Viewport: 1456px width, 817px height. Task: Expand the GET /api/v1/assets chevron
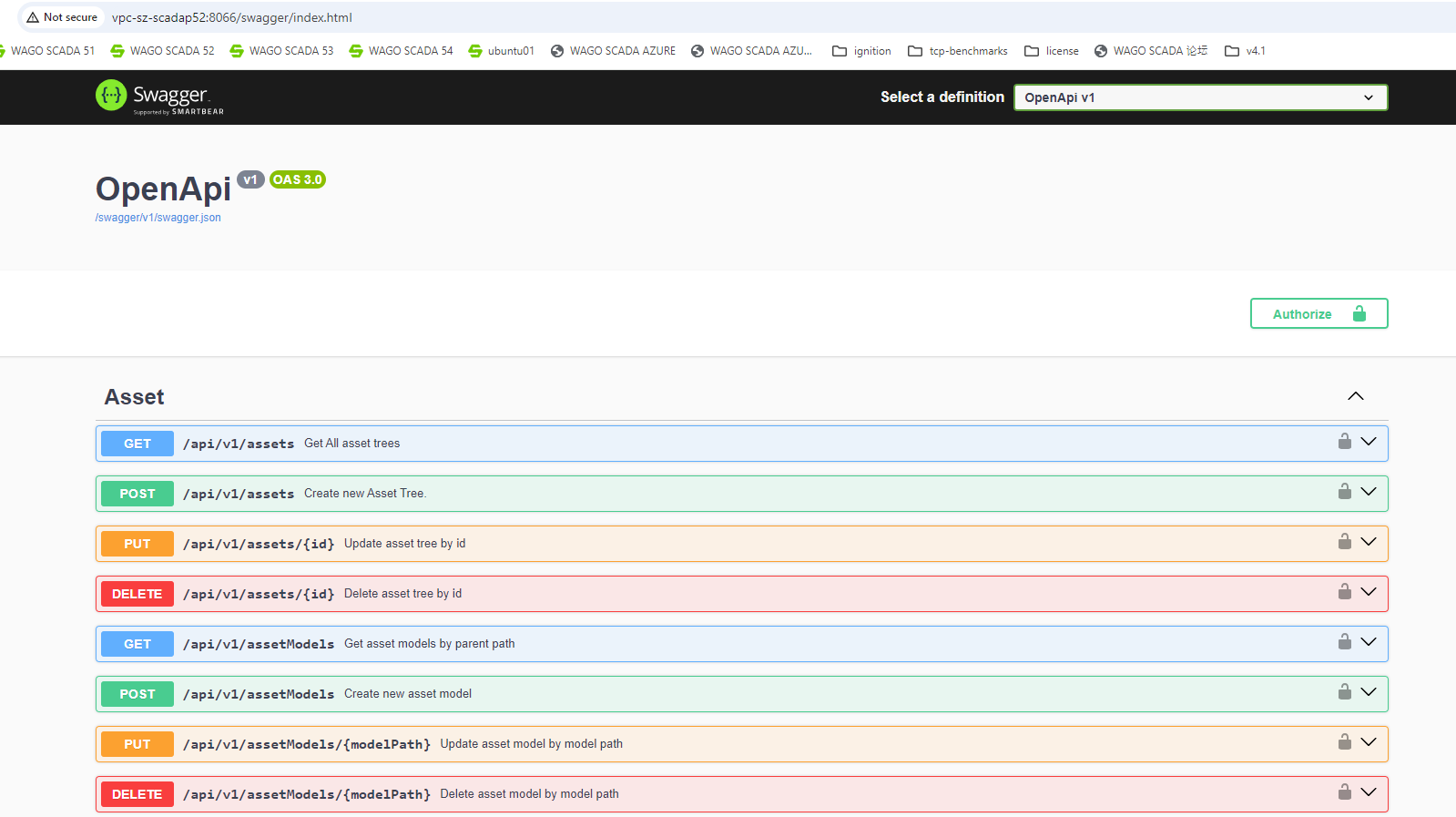click(x=1368, y=442)
